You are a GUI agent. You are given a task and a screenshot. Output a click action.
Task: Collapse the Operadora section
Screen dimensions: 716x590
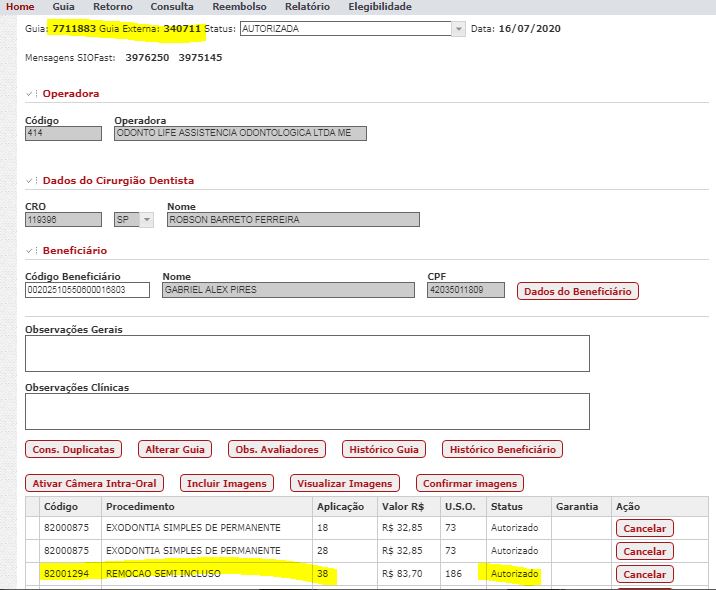(x=32, y=94)
